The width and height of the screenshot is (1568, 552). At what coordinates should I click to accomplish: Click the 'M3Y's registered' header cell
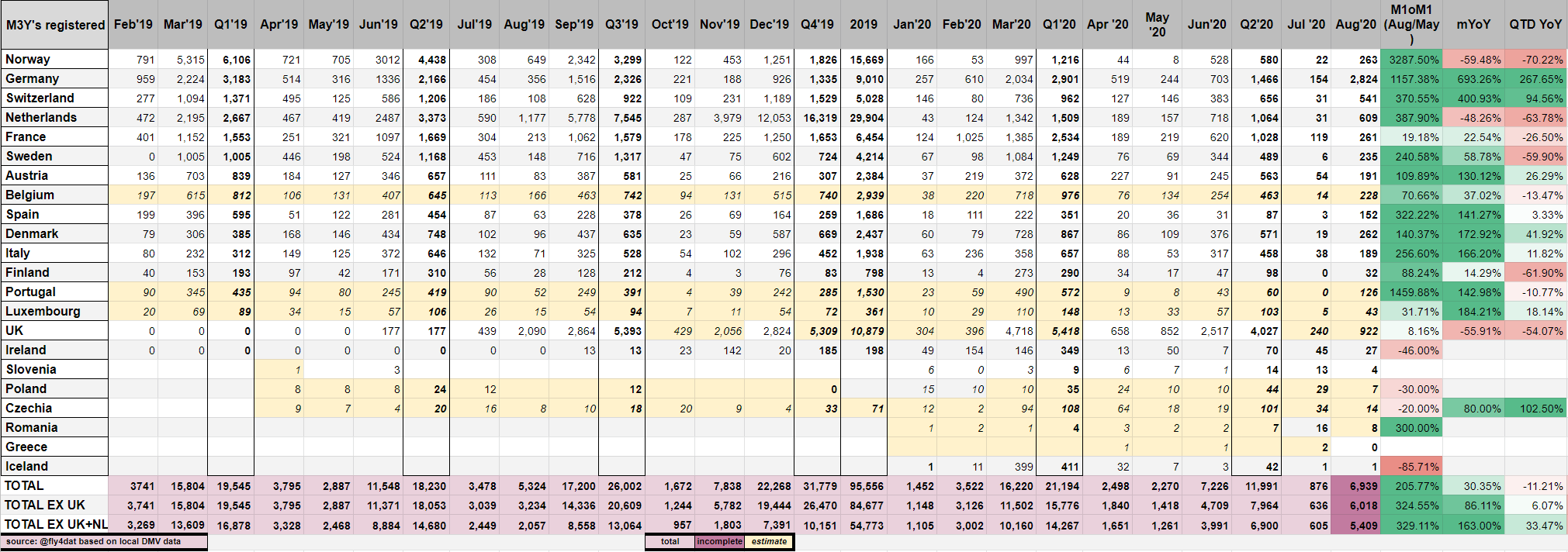54,25
